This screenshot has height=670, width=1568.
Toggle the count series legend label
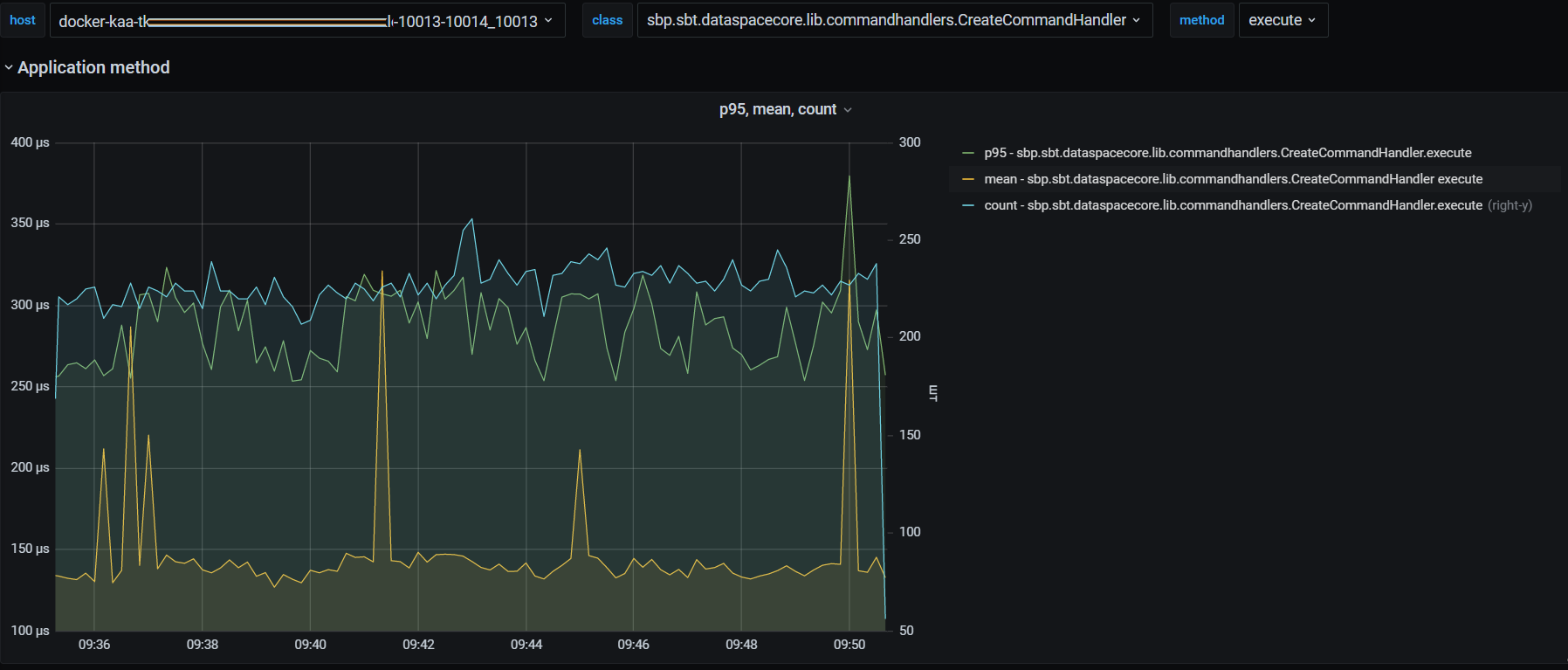pos(1233,205)
